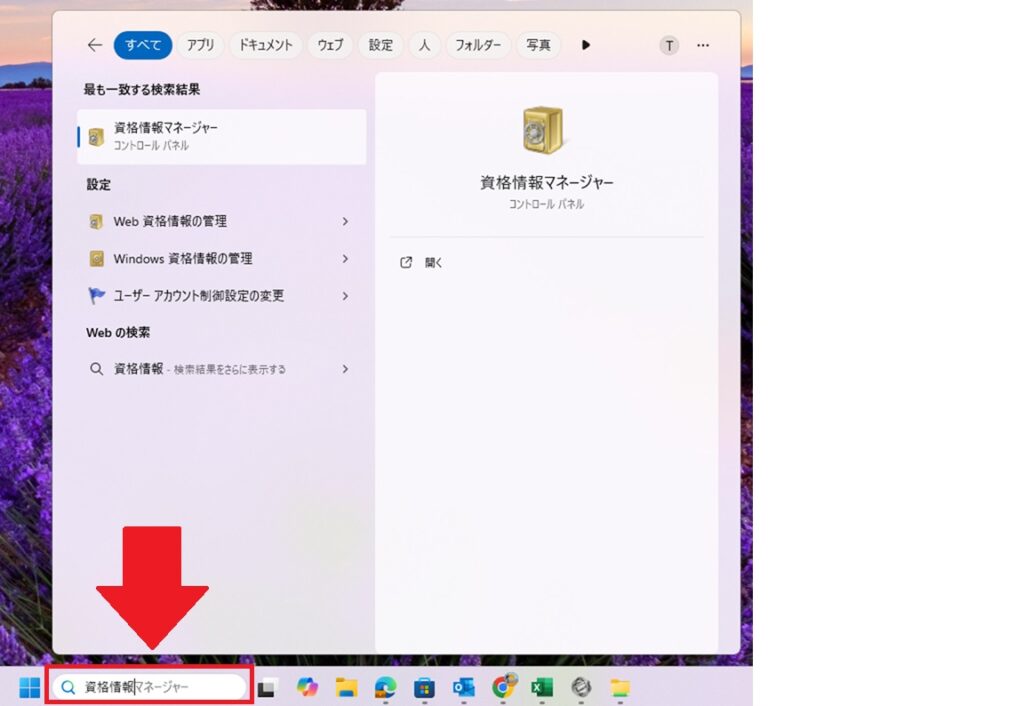
Task: Expand ユーザー アカウント制御設定の変更 chevron
Action: tap(345, 296)
